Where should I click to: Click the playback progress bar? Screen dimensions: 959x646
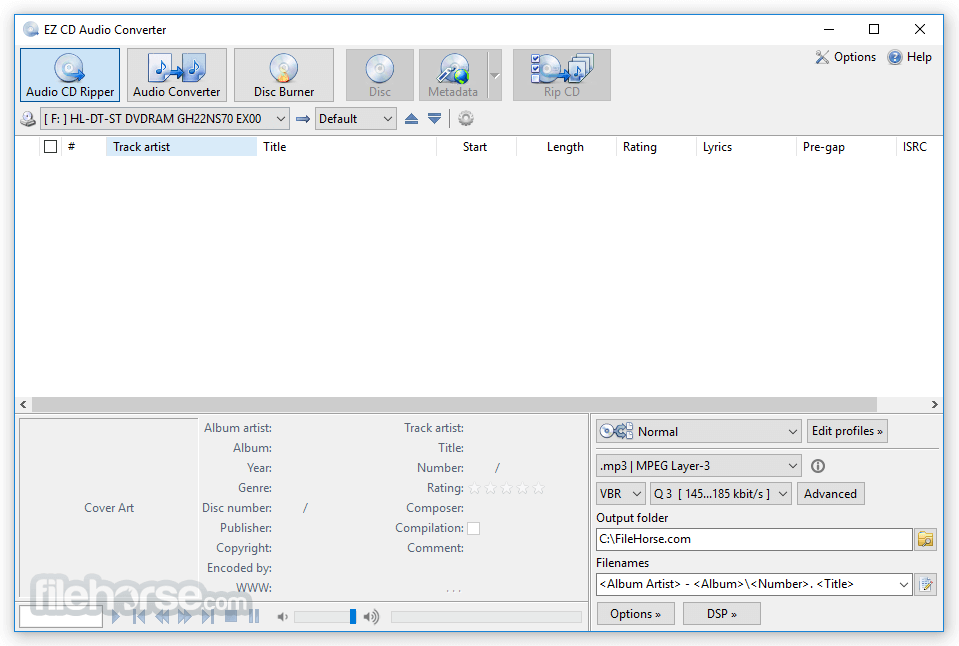(x=486, y=617)
